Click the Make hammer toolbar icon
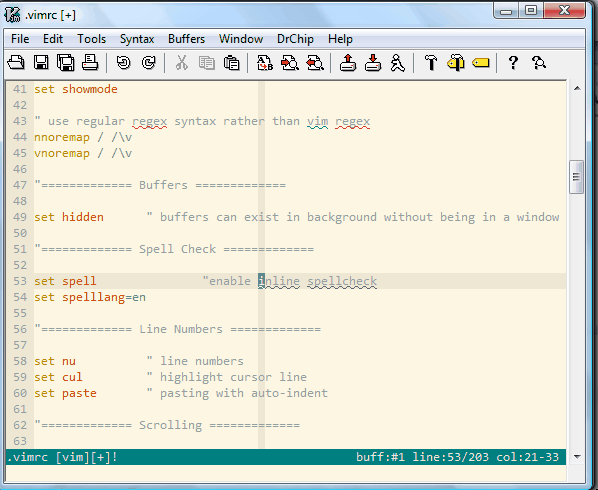Viewport: 598px width, 490px height. tap(431, 63)
